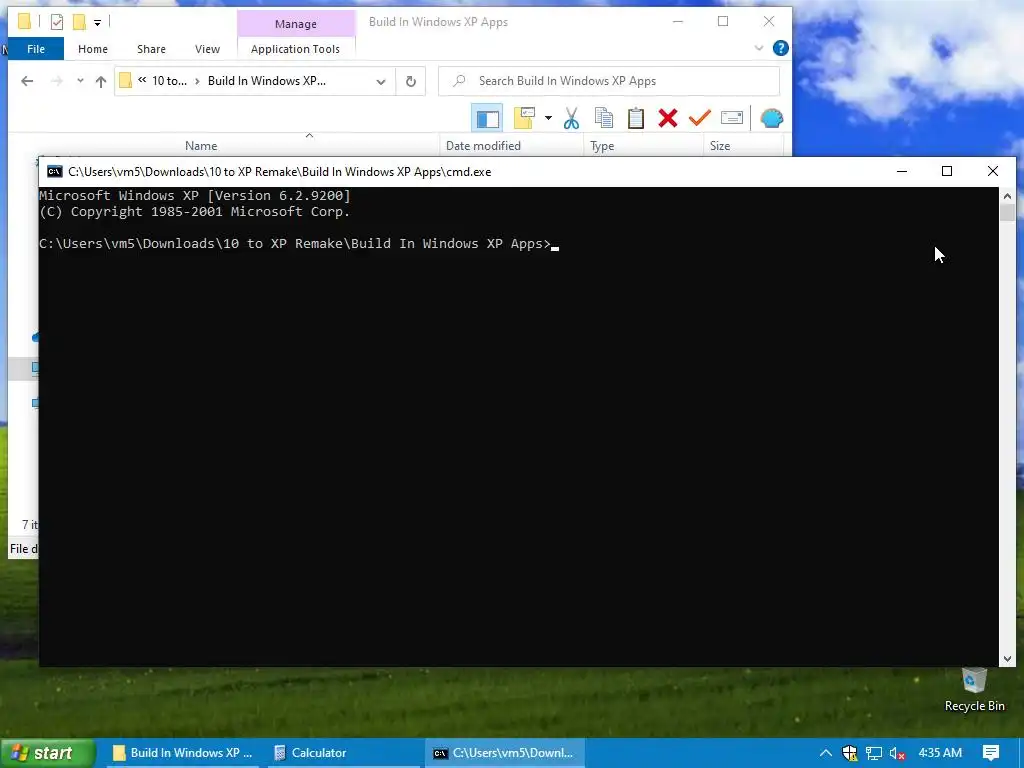Expand the folder options toolbar dropdown arrow
This screenshot has width=1024, height=768.
pyautogui.click(x=548, y=118)
